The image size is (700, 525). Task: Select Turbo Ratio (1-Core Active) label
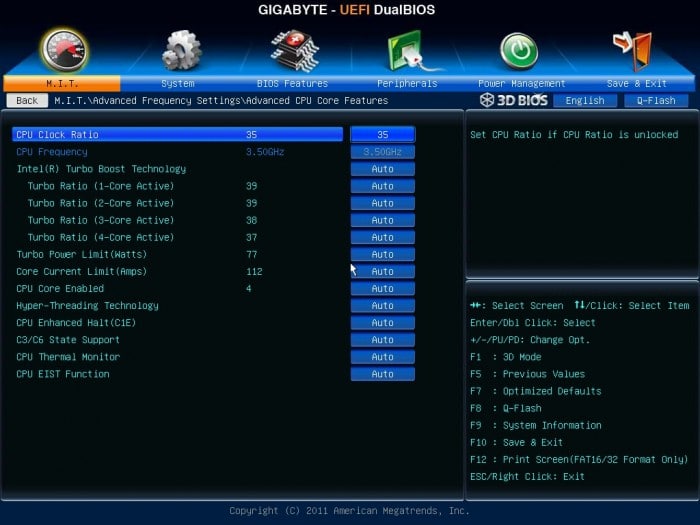click(x=101, y=186)
